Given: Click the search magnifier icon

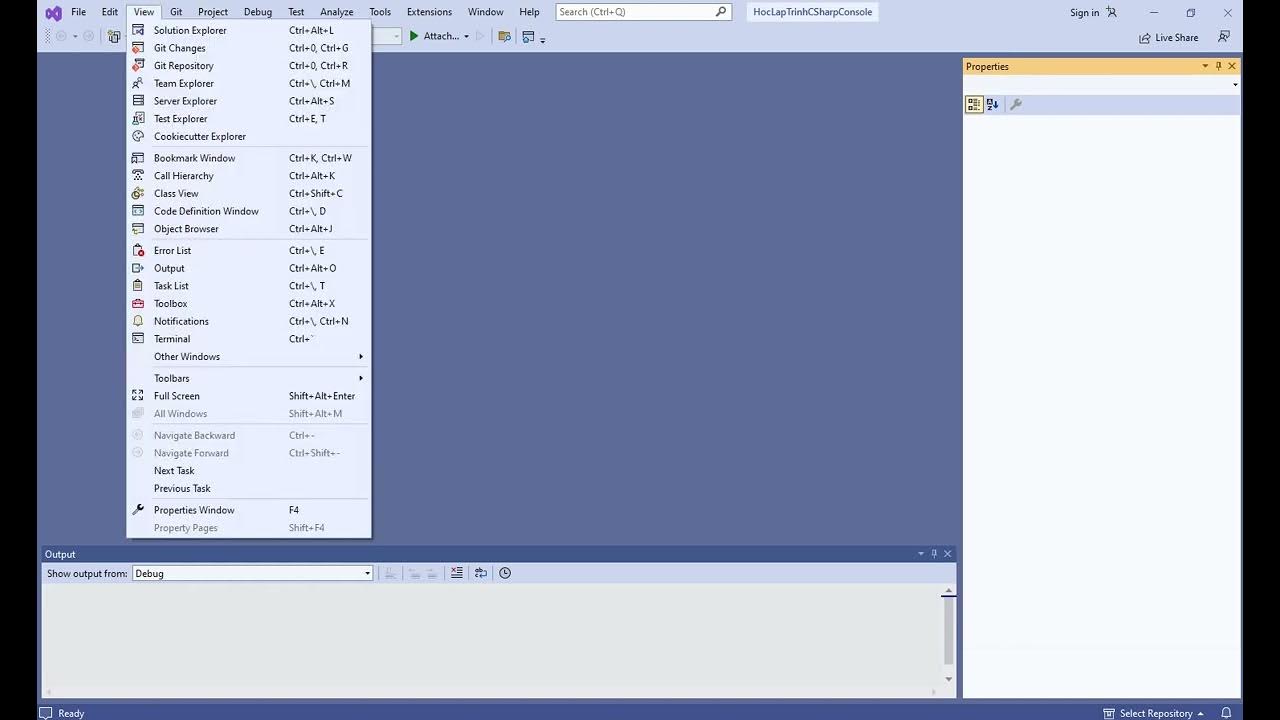Looking at the screenshot, I should coord(721,12).
